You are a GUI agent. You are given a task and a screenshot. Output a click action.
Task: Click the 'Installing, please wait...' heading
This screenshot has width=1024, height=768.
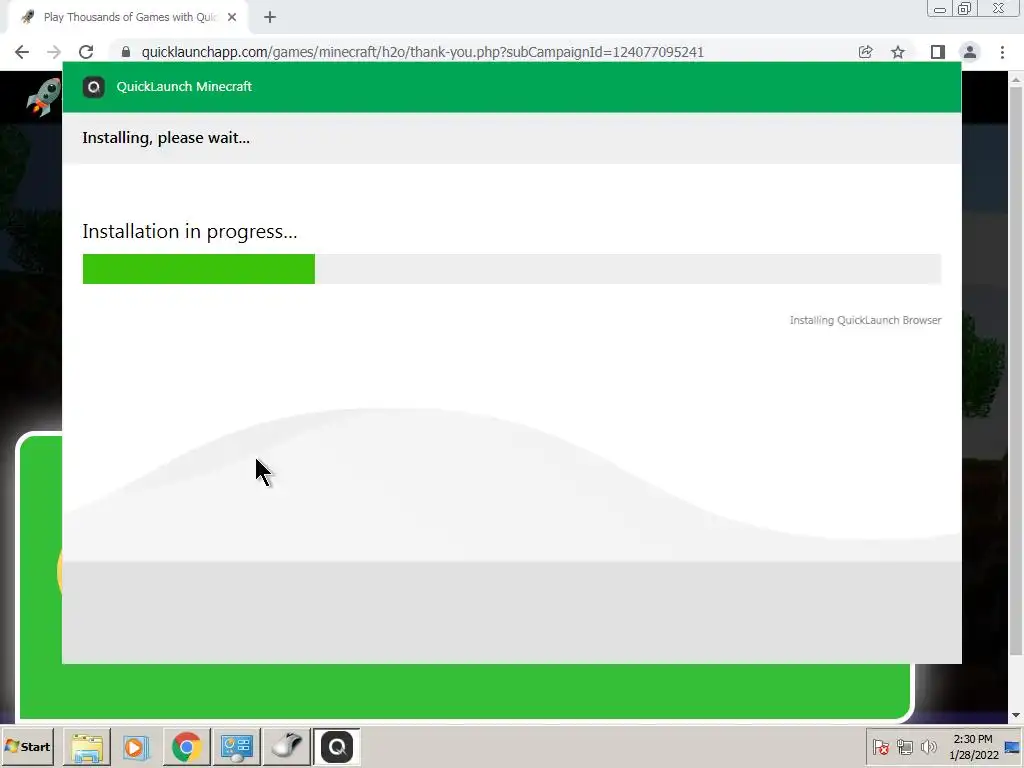(x=166, y=138)
